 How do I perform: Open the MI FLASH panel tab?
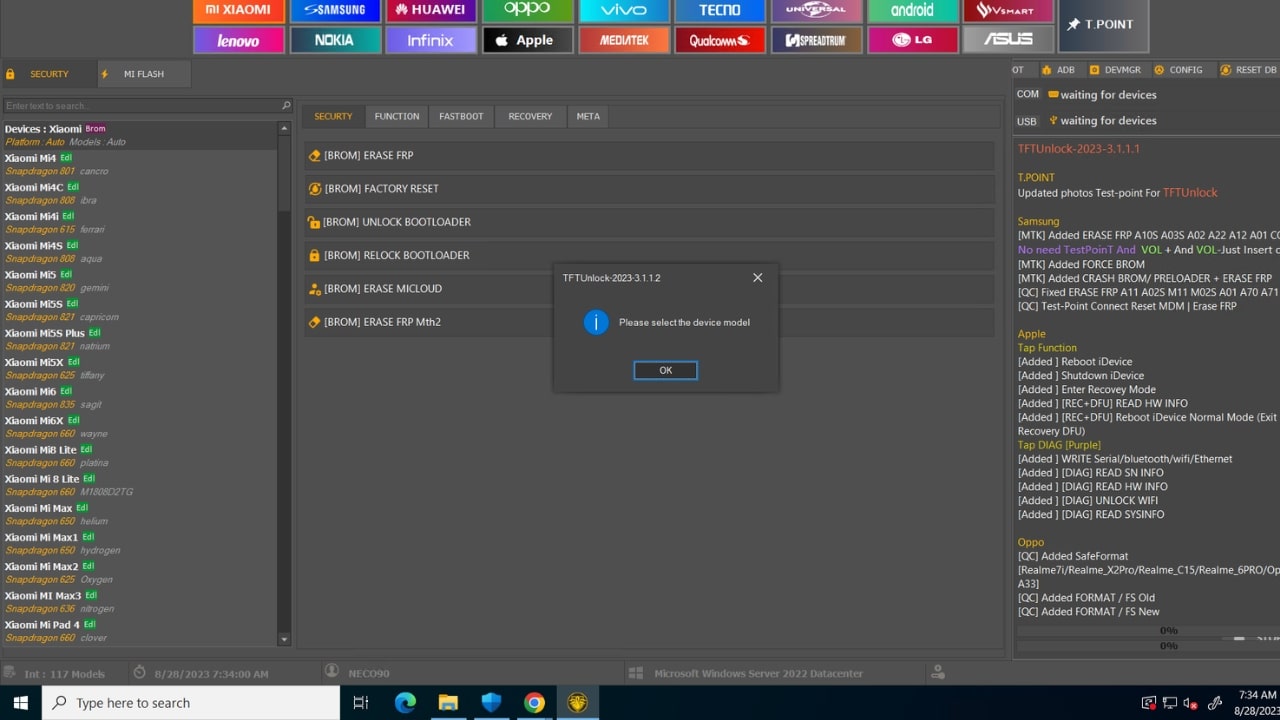pyautogui.click(x=143, y=74)
